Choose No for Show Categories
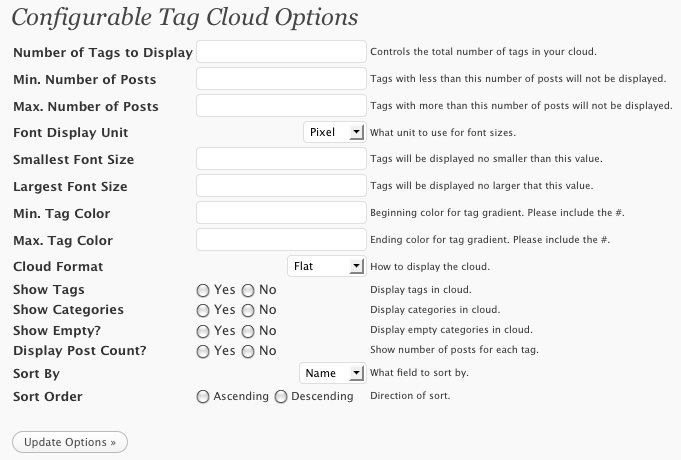 click(x=248, y=310)
